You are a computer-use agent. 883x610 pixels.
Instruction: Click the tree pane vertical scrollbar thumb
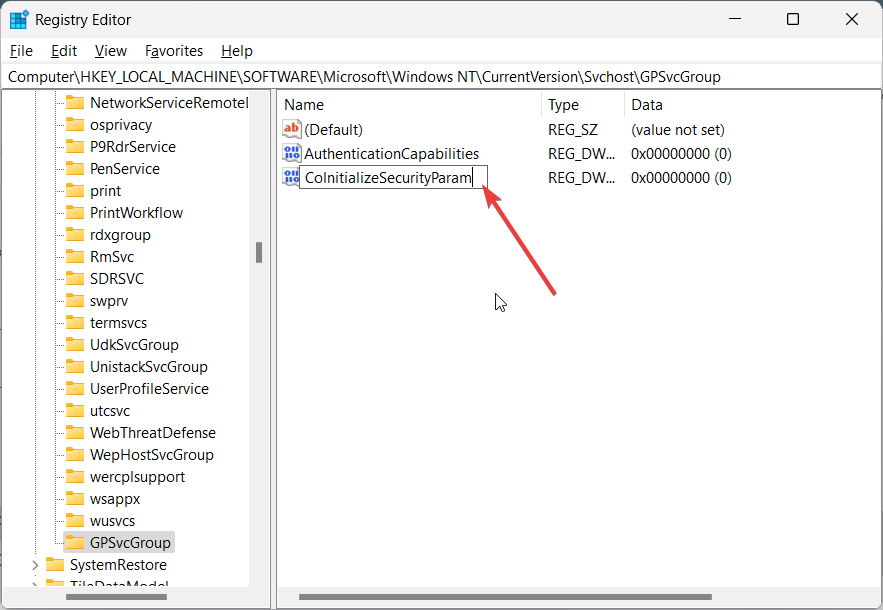point(258,252)
